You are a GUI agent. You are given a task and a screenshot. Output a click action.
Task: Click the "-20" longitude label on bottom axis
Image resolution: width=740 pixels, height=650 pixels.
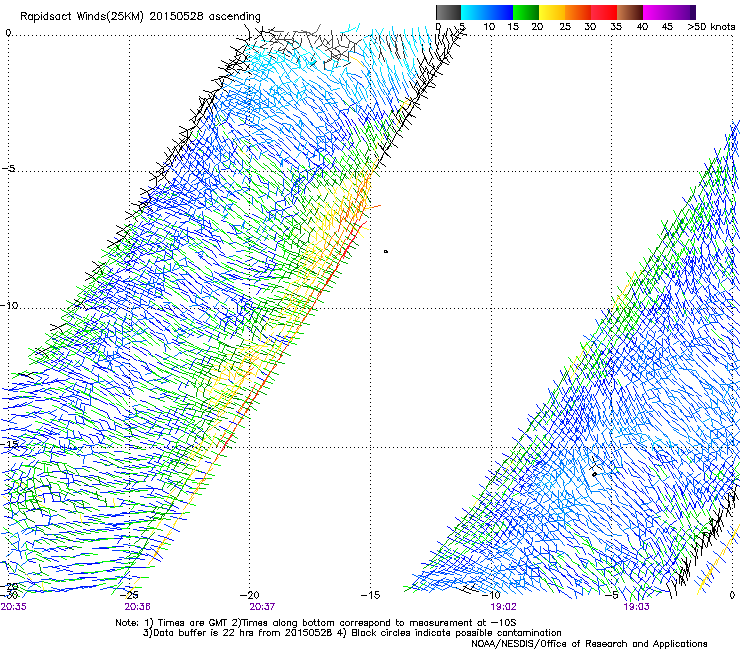250,595
